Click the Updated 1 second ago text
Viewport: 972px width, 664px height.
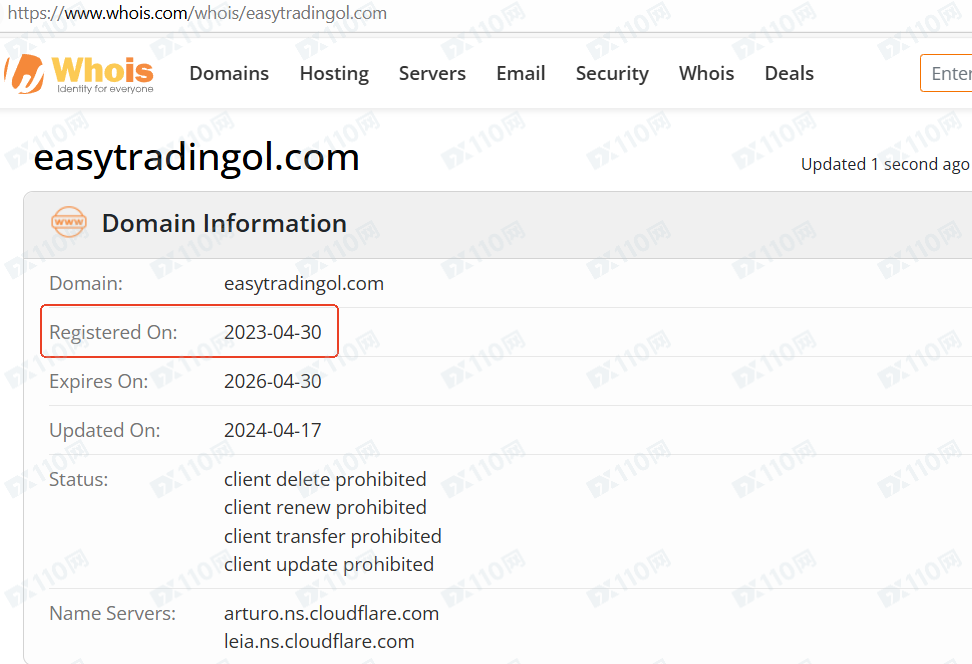[884, 164]
